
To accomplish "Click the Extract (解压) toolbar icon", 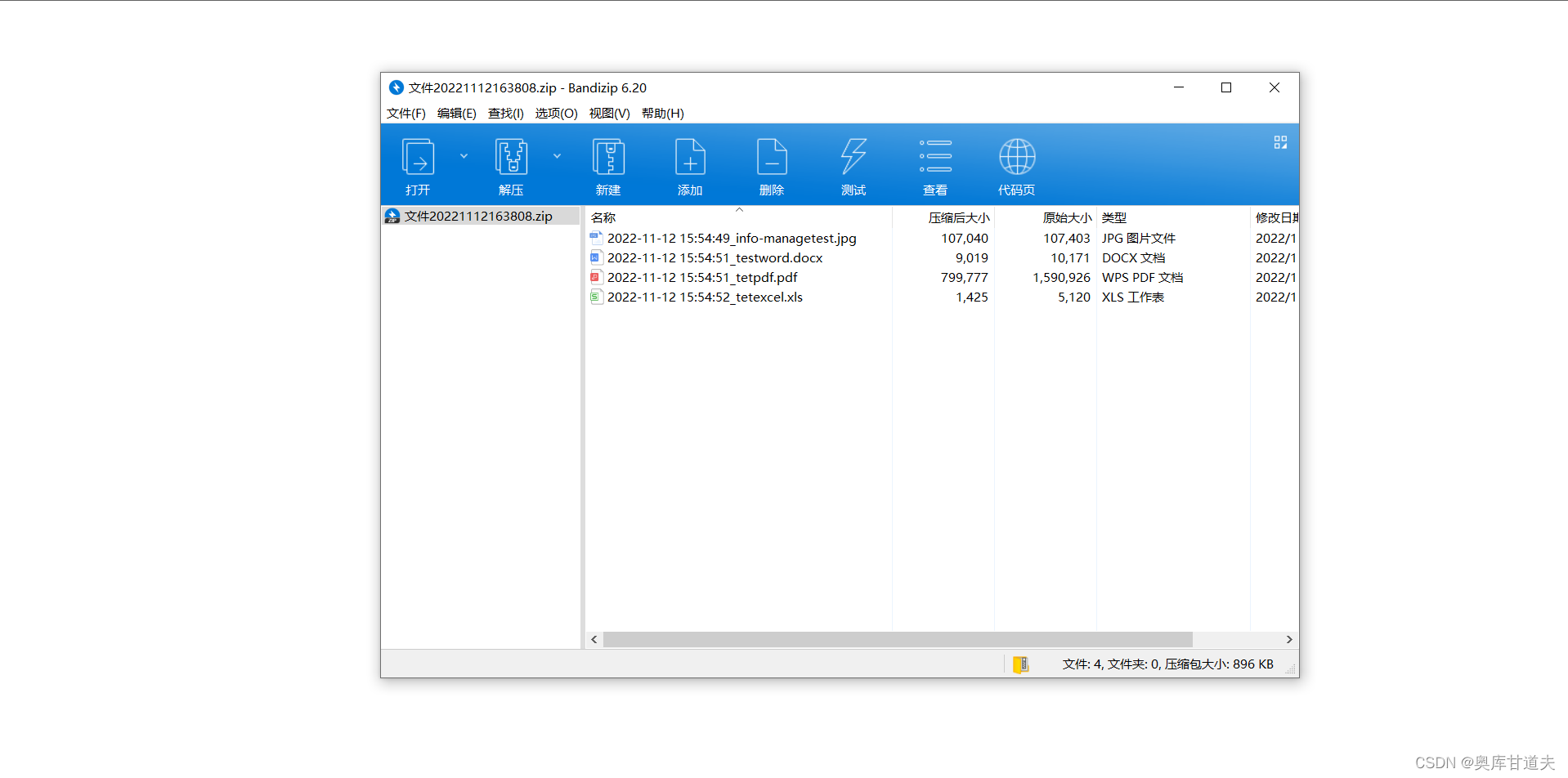I will point(511,157).
